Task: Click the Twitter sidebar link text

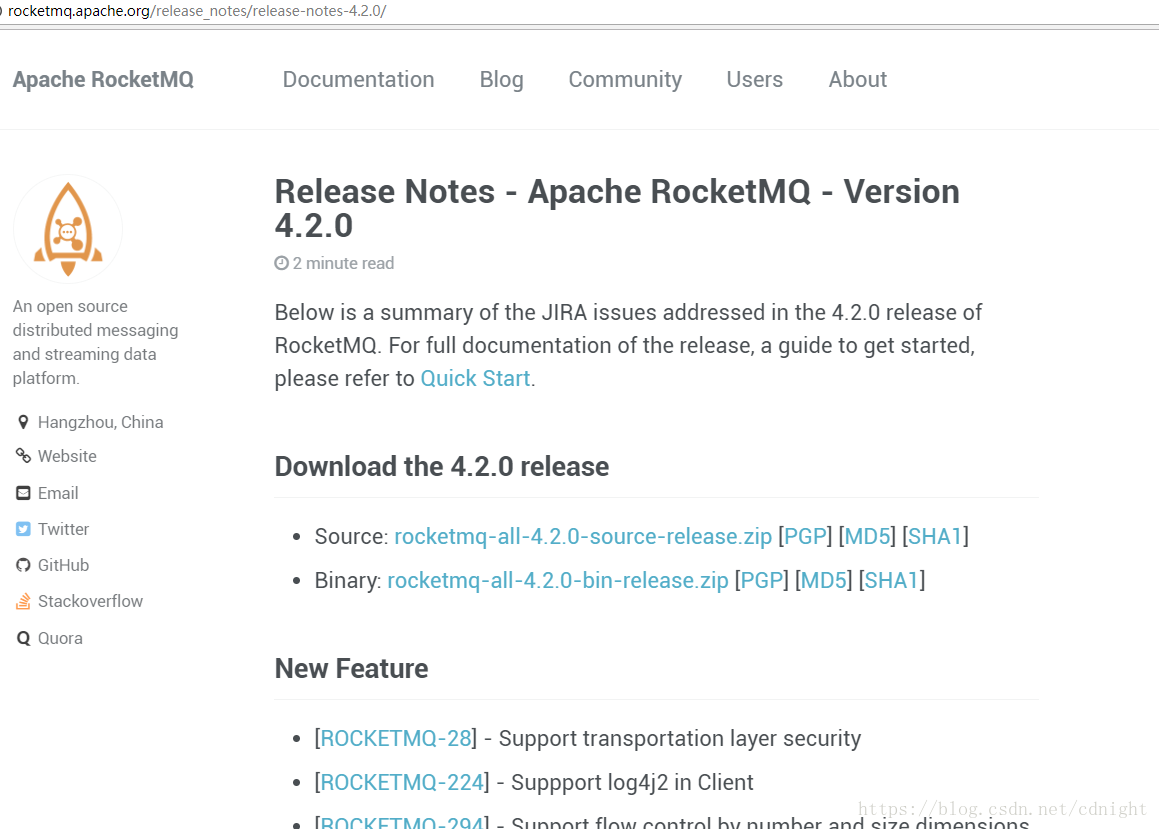Action: coord(64,529)
